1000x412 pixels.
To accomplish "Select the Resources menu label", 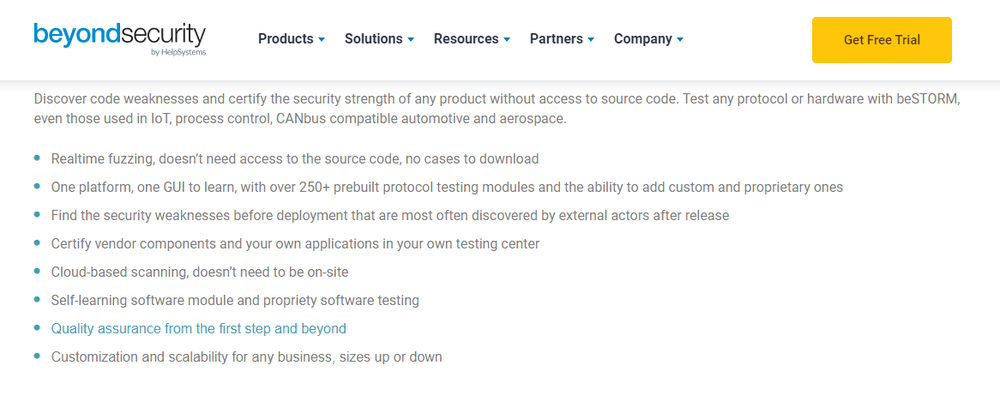I will pos(466,39).
